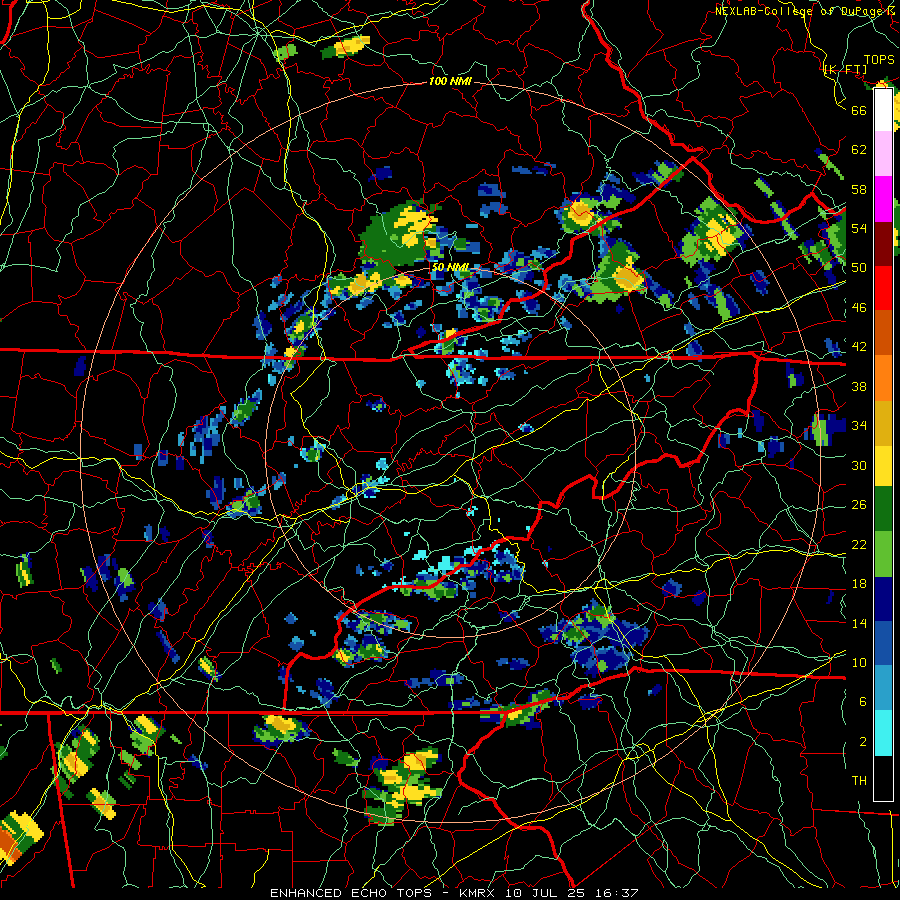900x900 pixels.
Task: Click the 62 value on legend scale
Action: click(x=859, y=149)
